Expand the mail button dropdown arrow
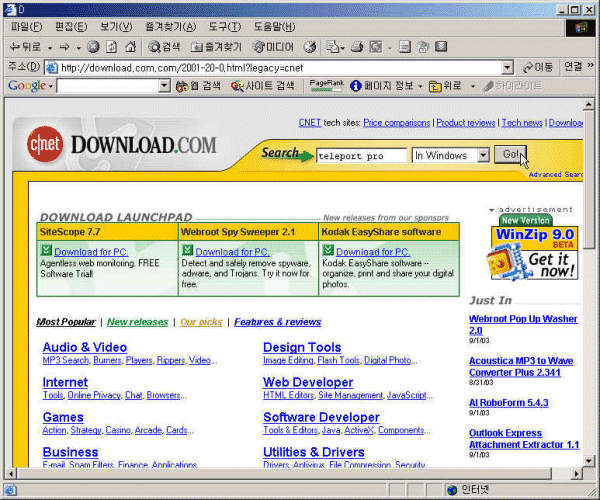600x500 pixels. click(x=342, y=48)
